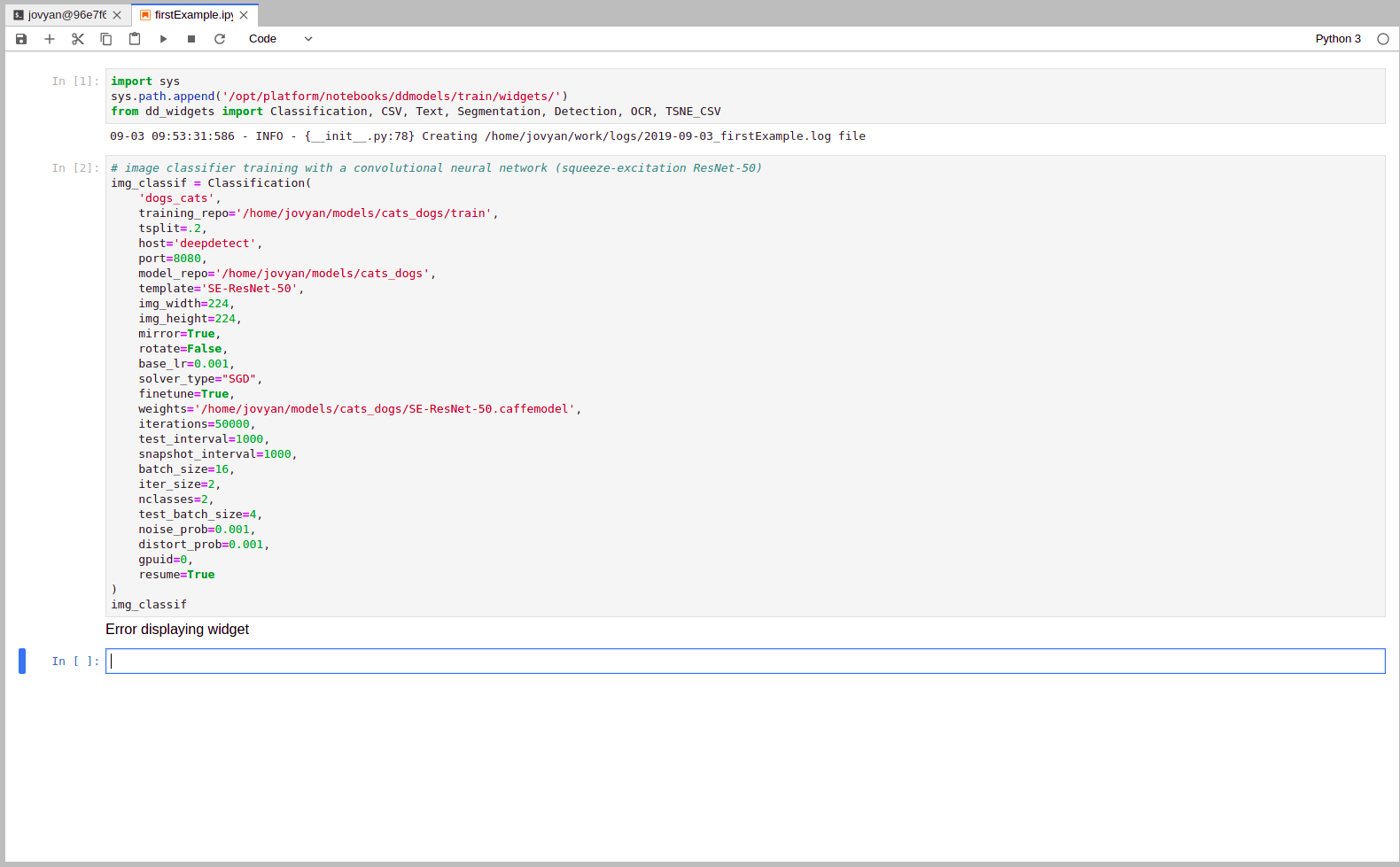This screenshot has width=1400, height=867.
Task: Click the iterations=50000 argument
Action: pos(197,424)
